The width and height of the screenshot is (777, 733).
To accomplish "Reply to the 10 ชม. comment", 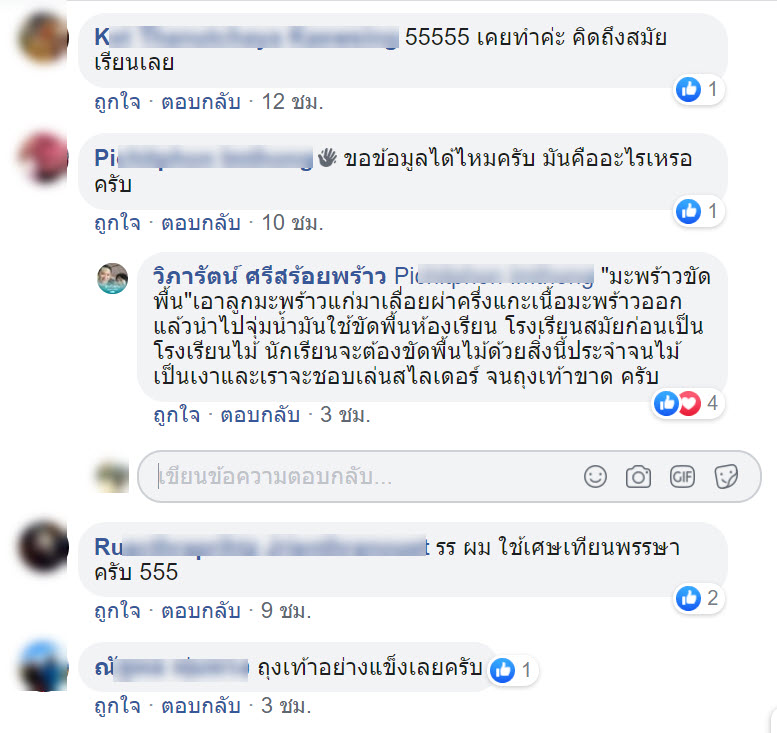I will (201, 223).
